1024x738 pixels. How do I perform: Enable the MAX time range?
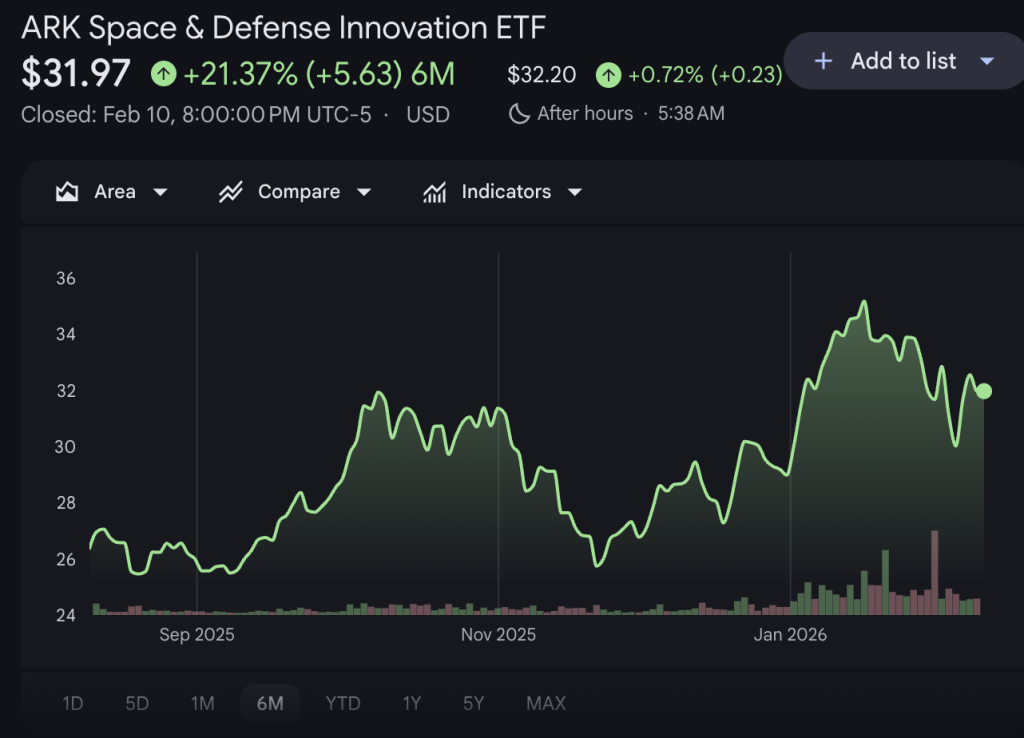(545, 703)
